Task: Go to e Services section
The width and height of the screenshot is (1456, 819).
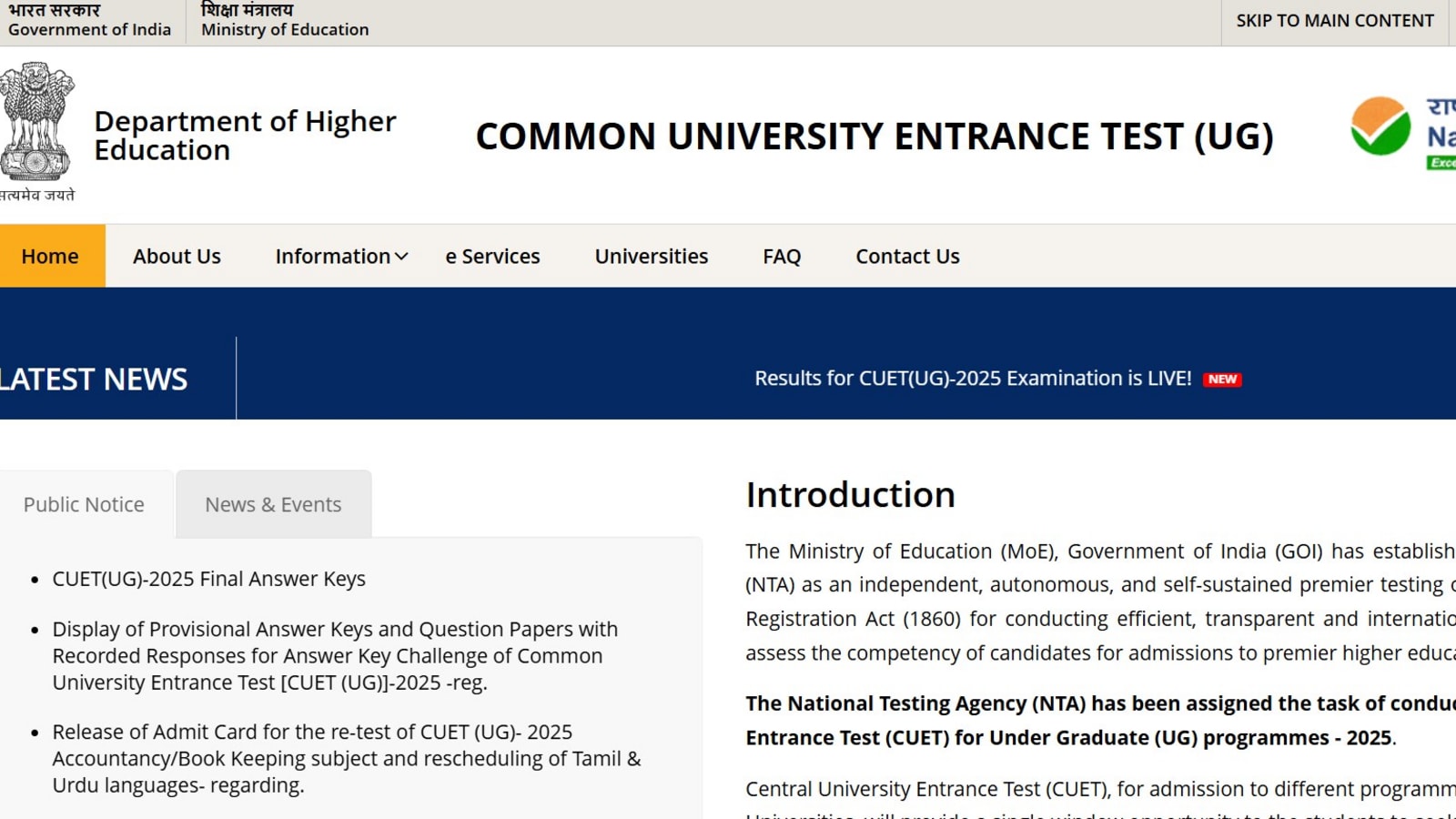Action: (x=491, y=256)
